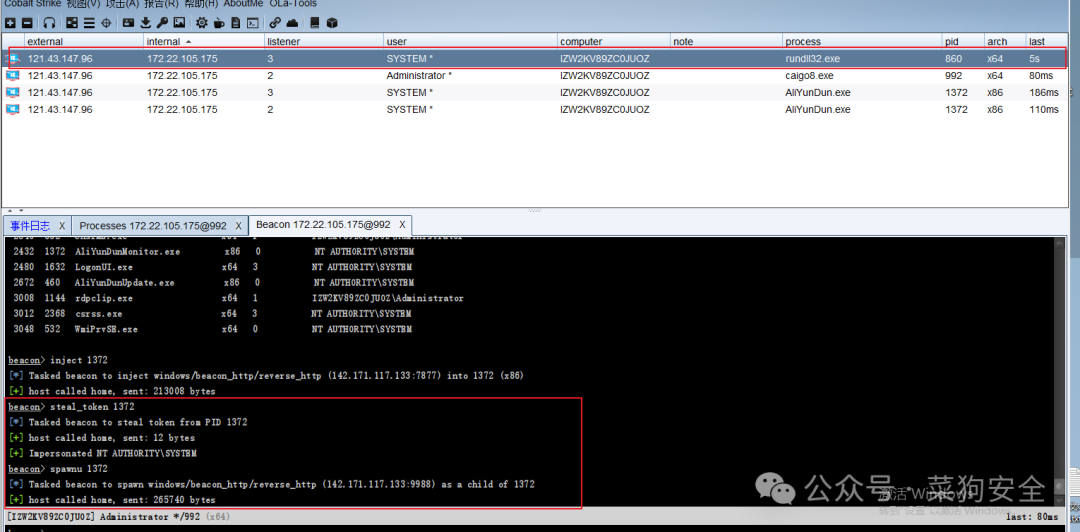The image size is (1080, 532).
Task: Close the Beacon 172.22.105.175@992 tab
Action: [402, 225]
